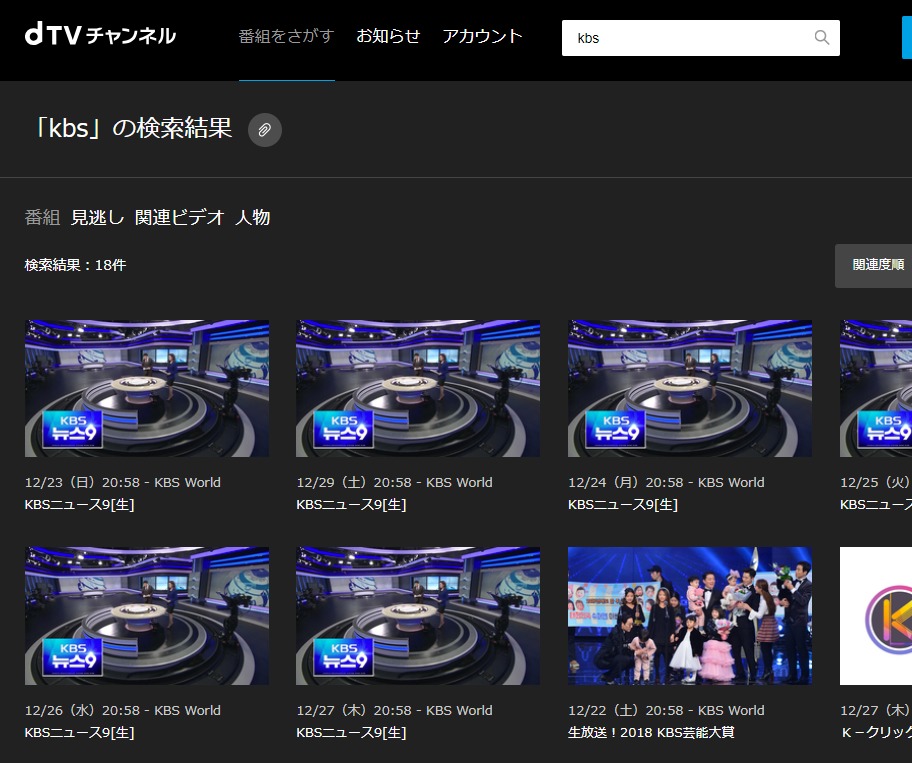This screenshot has height=763, width=912.
Task: Switch to the 見逃し tab
Action: (97, 218)
